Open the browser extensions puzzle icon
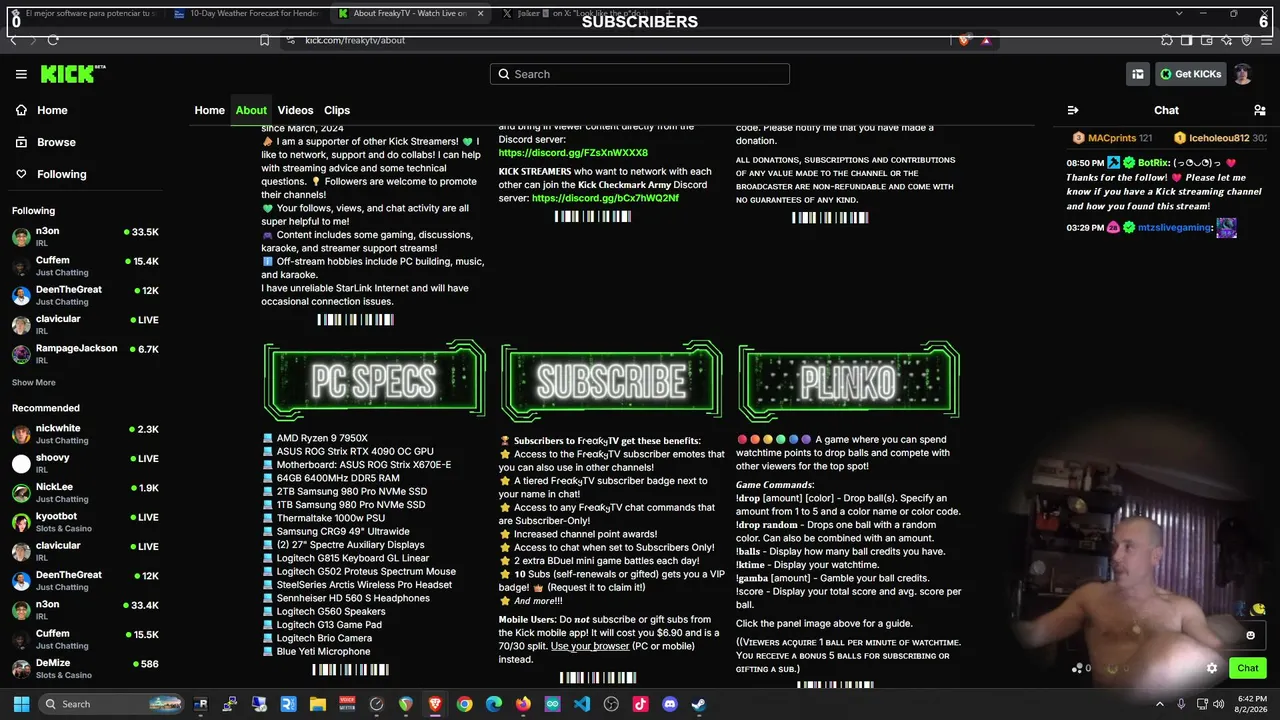This screenshot has width=1280, height=720. coord(1167,40)
